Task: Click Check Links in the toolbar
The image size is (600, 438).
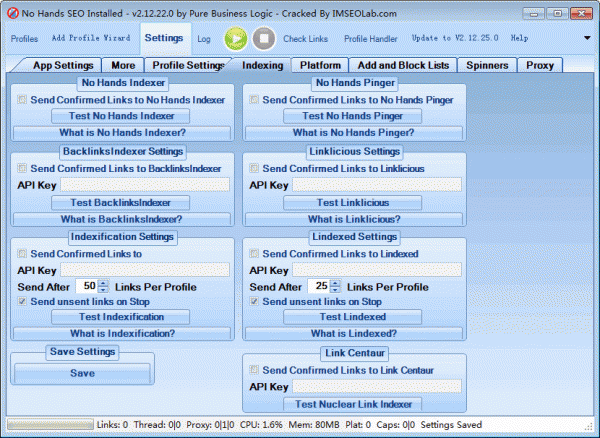Action: [305, 39]
